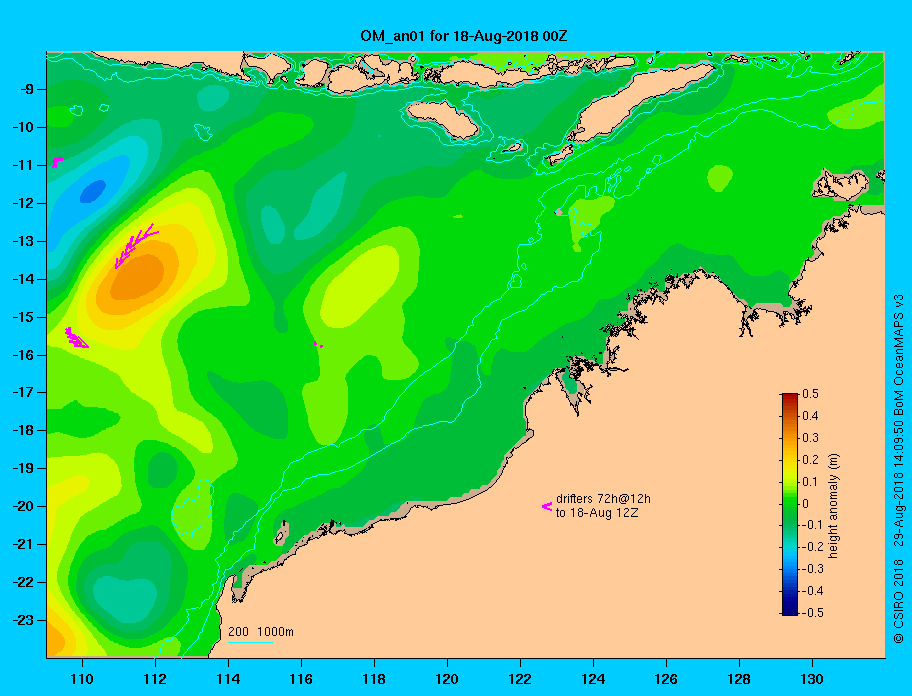Click the CSIRO BoM OceanMAPS copyright text
The image size is (912, 696).
[899, 469]
